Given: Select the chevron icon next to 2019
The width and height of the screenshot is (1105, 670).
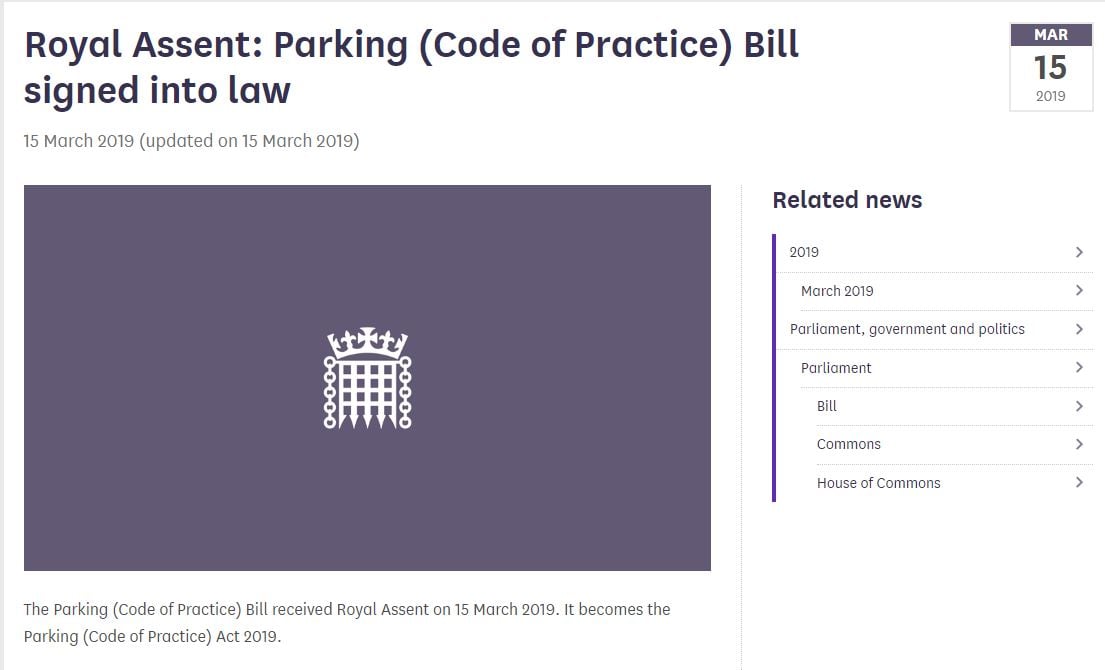Looking at the screenshot, I should 1078,252.
